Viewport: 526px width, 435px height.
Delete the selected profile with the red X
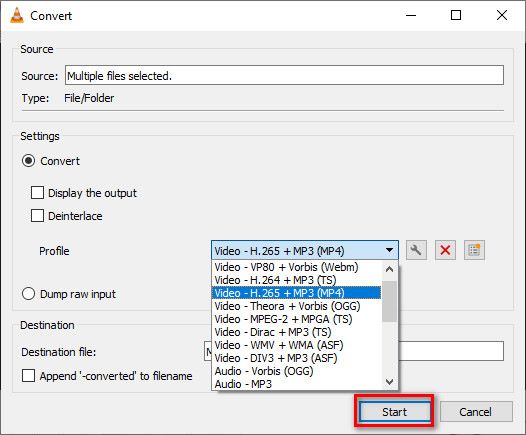point(445,250)
